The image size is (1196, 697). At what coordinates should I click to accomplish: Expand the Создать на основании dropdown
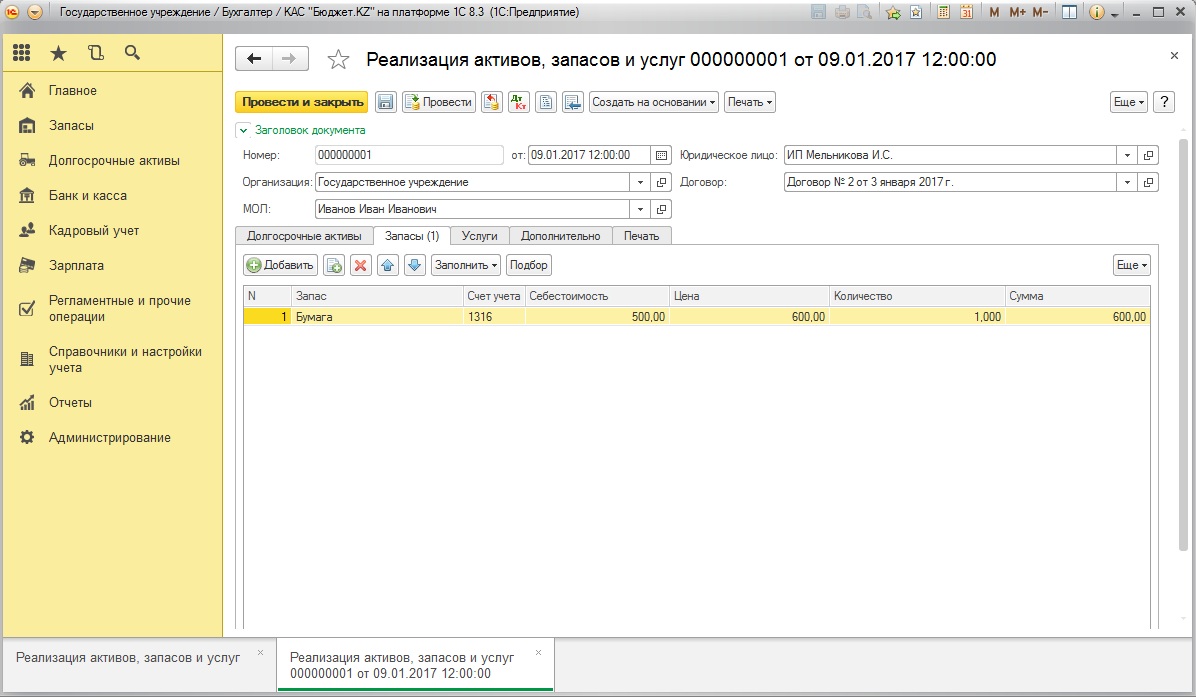[654, 102]
